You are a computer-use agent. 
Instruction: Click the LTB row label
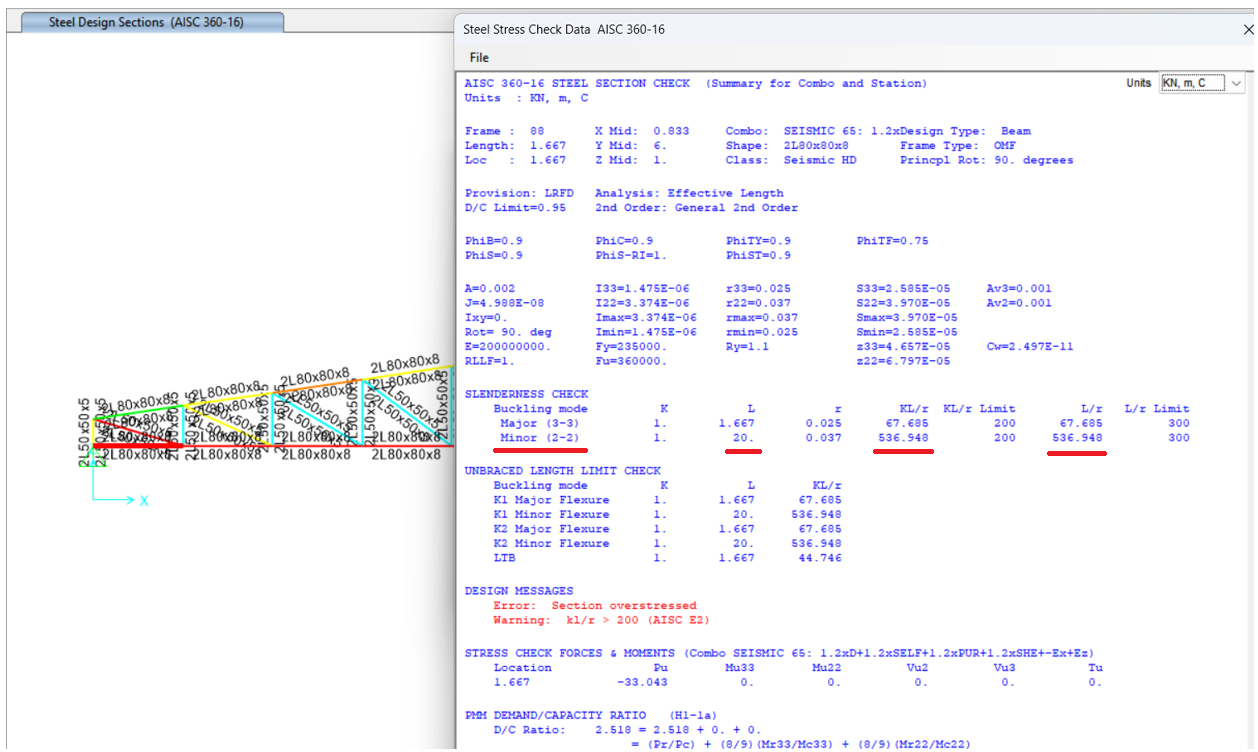[505, 558]
